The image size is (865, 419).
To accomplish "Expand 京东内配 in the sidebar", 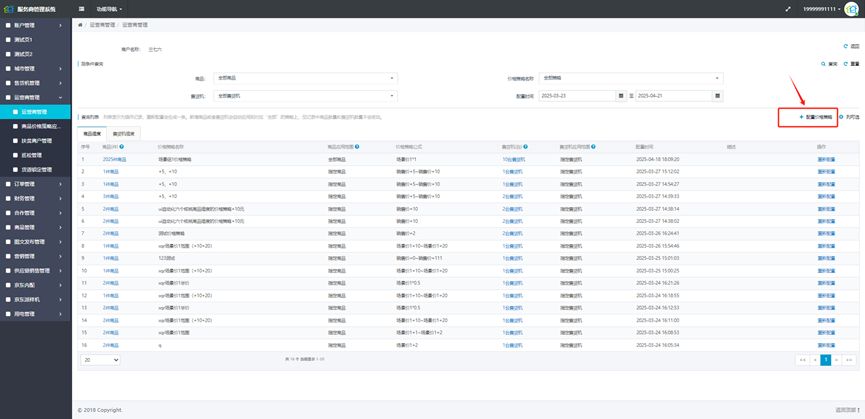I will coord(36,285).
